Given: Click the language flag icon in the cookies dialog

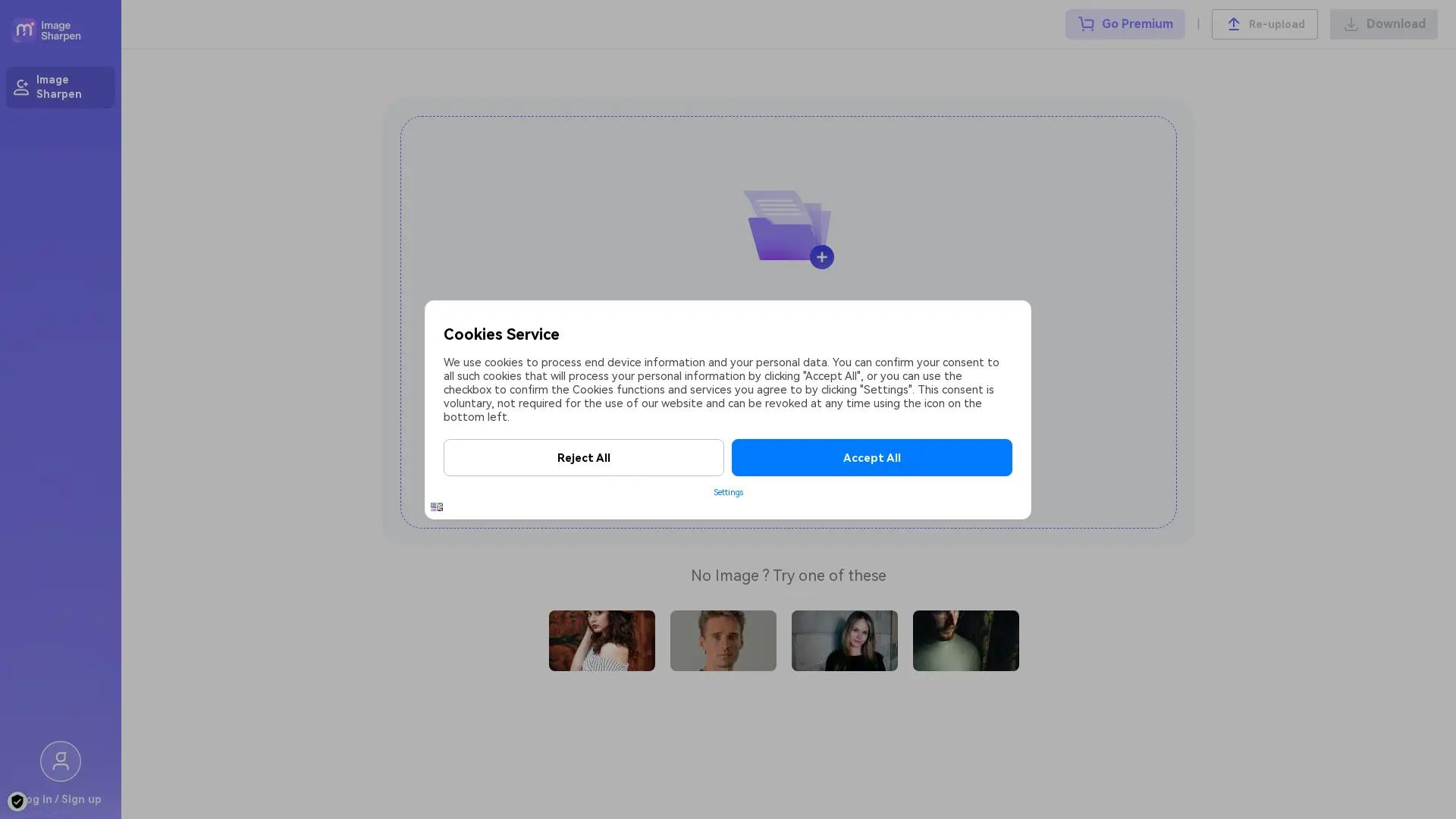Looking at the screenshot, I should tap(437, 507).
